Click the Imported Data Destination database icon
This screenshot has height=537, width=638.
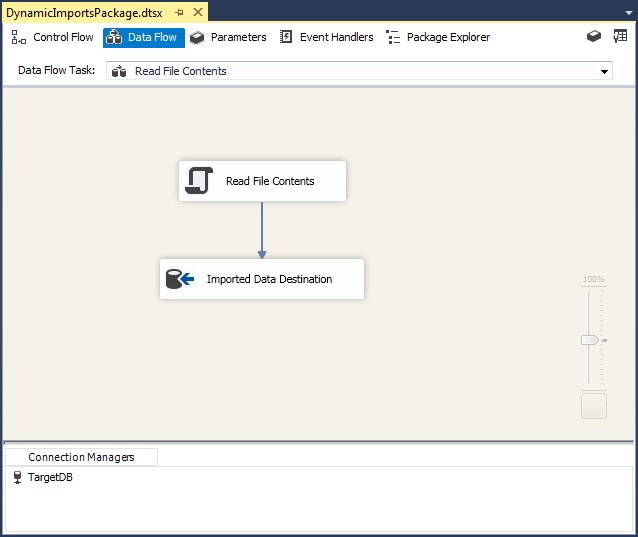click(x=180, y=279)
